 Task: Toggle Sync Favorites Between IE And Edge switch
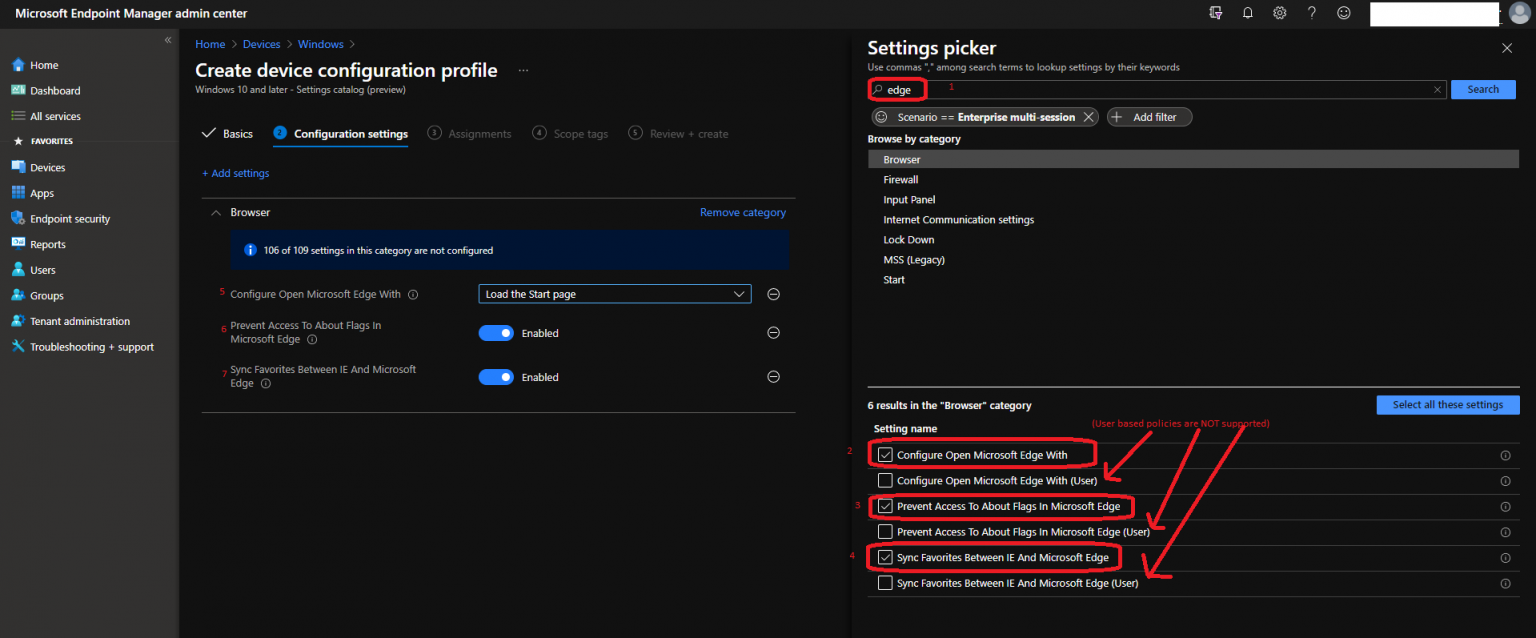tap(496, 377)
